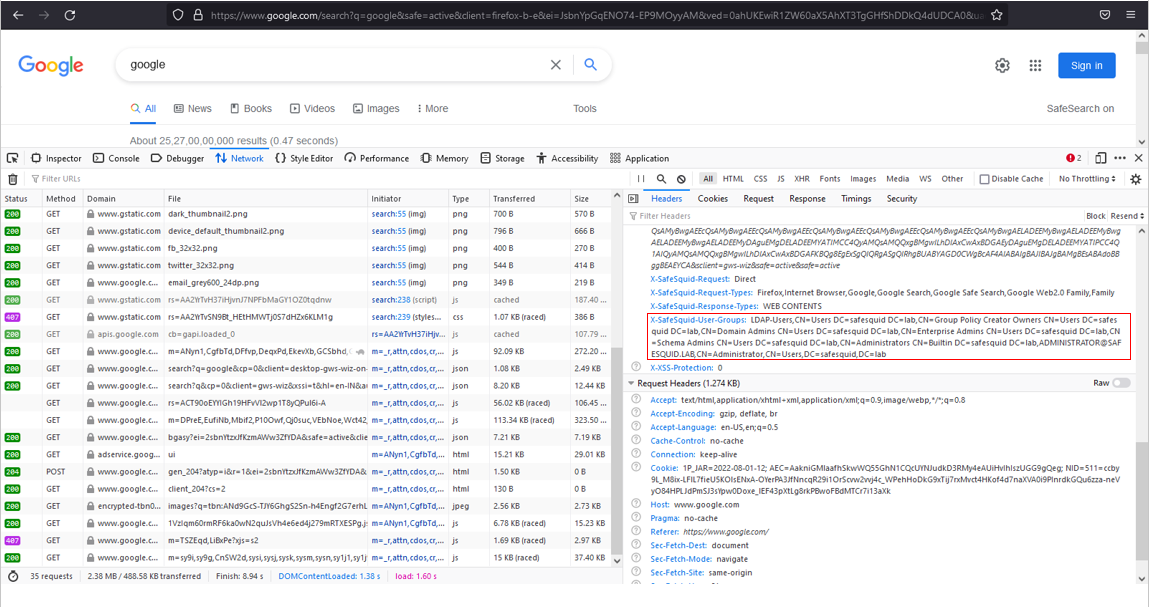Filter requests by All types

707,179
